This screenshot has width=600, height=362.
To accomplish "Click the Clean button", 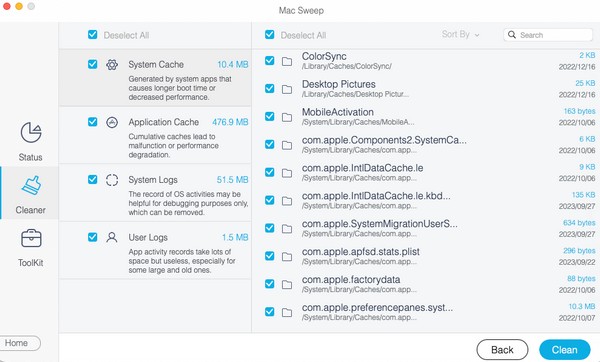I will pos(564,349).
